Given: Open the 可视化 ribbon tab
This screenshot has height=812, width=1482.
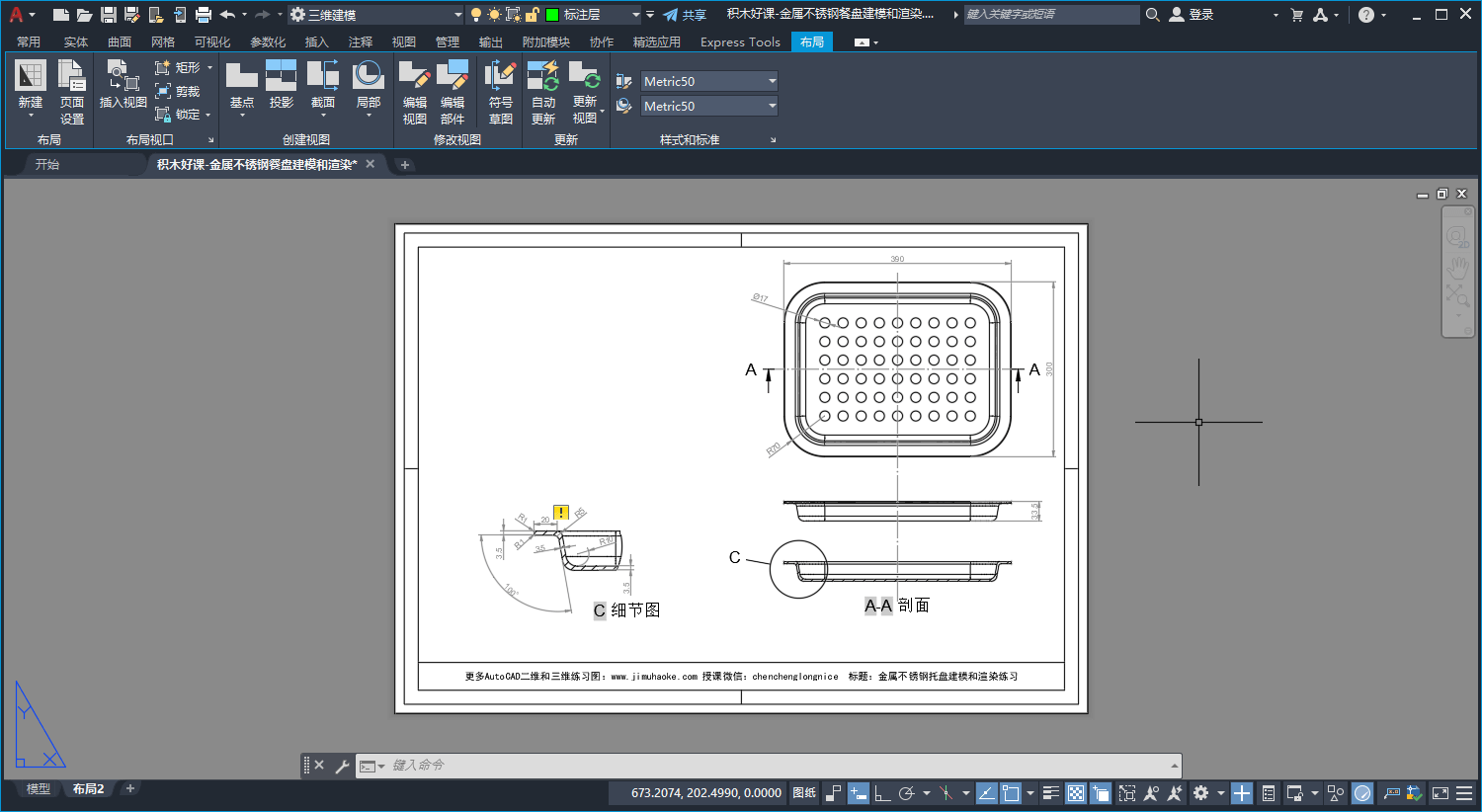Looking at the screenshot, I should point(212,41).
